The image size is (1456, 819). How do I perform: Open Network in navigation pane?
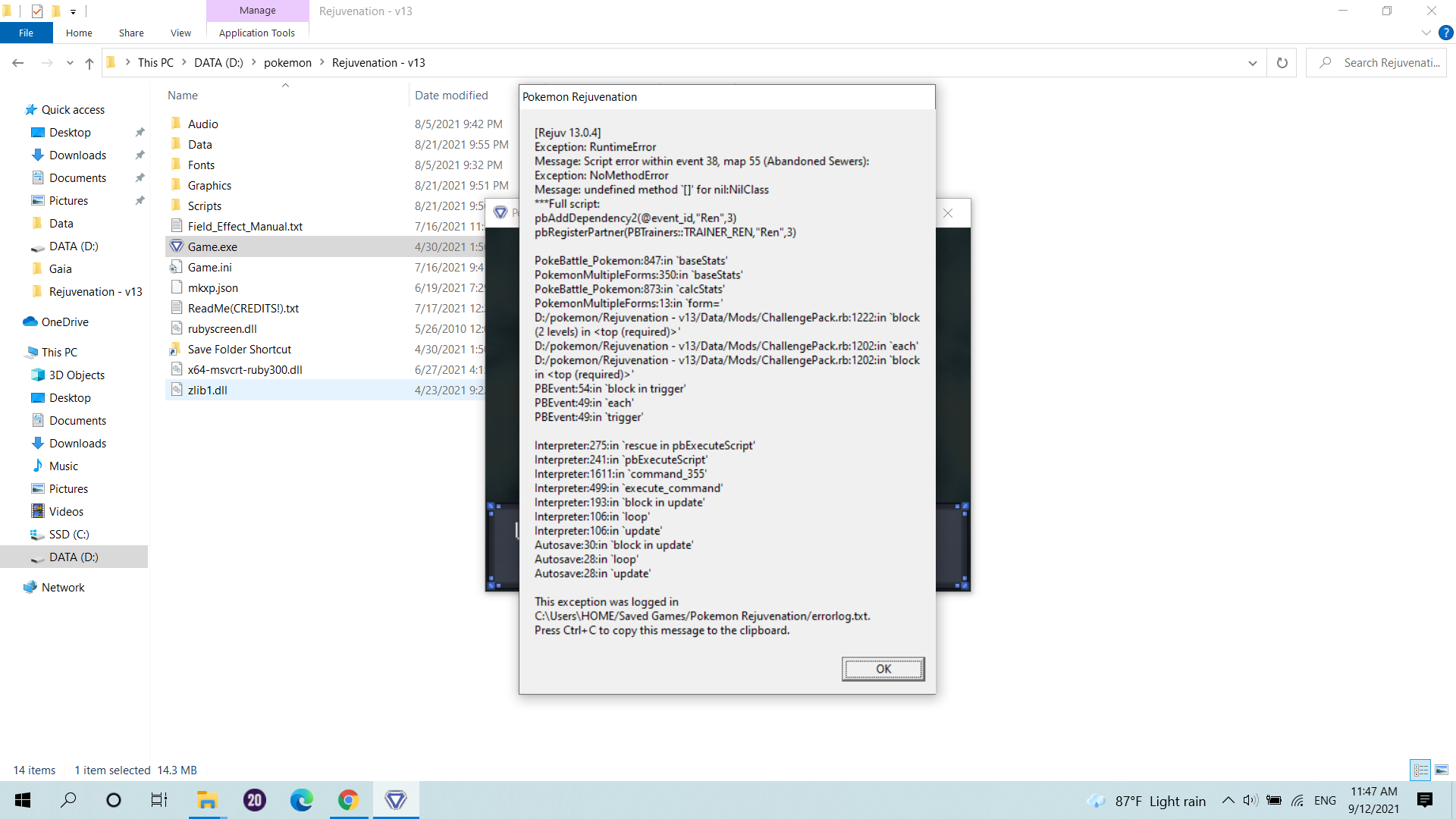tap(63, 588)
